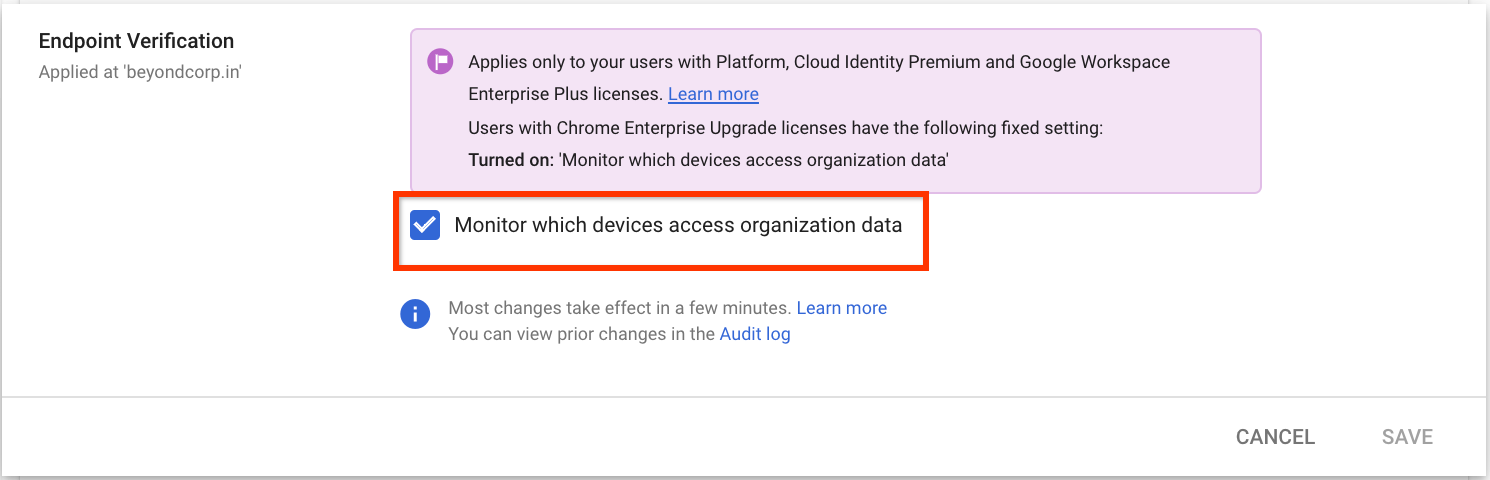Click the 'Most changes take effect' text

619,308
